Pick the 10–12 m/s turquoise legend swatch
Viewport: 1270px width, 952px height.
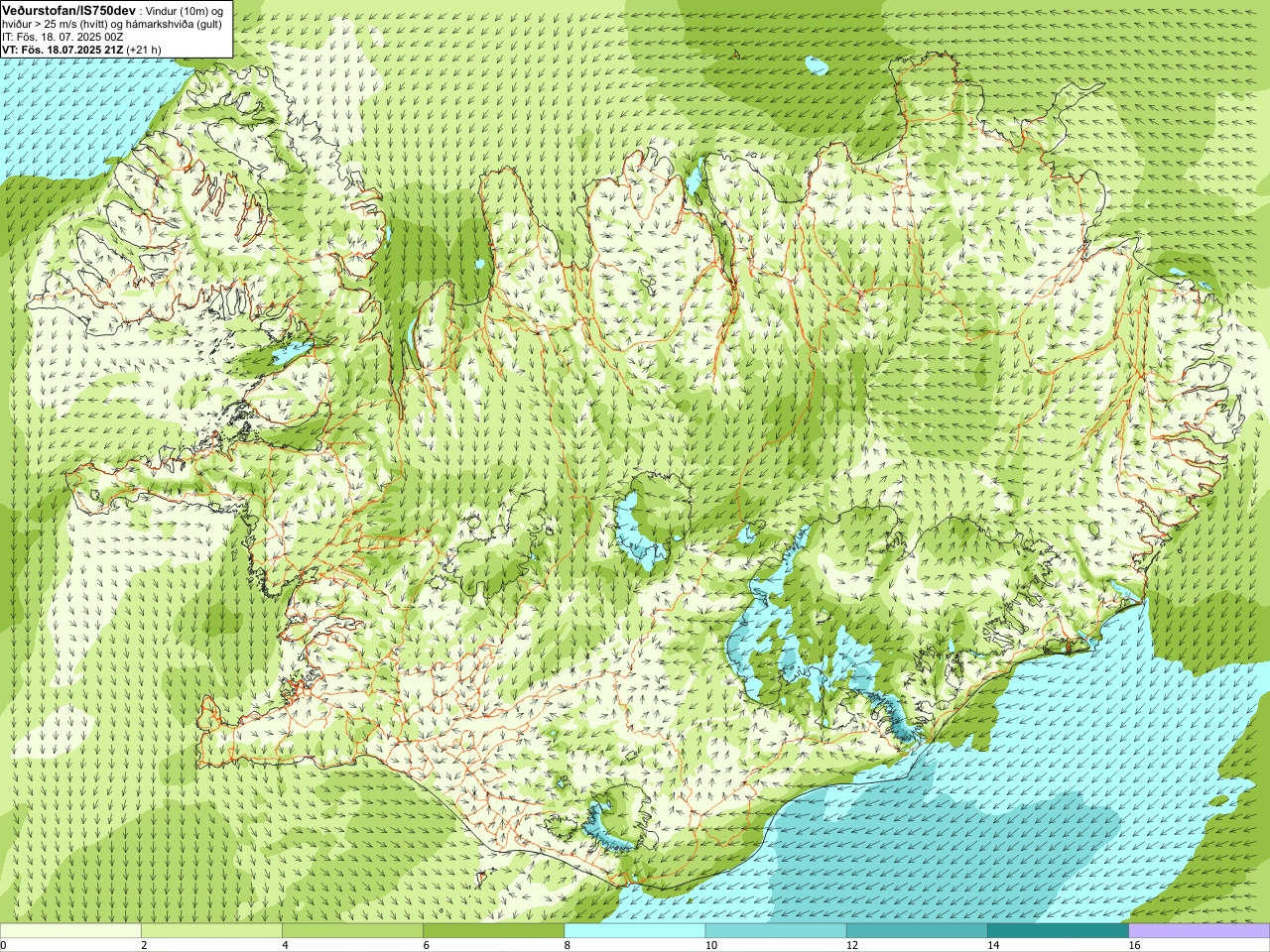click(776, 931)
